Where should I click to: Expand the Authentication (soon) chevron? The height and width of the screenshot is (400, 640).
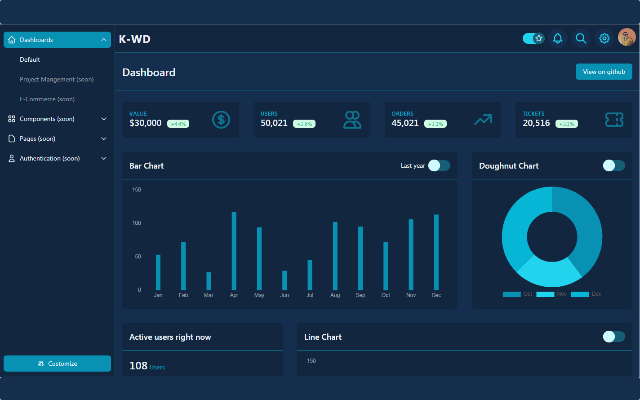coord(104,158)
